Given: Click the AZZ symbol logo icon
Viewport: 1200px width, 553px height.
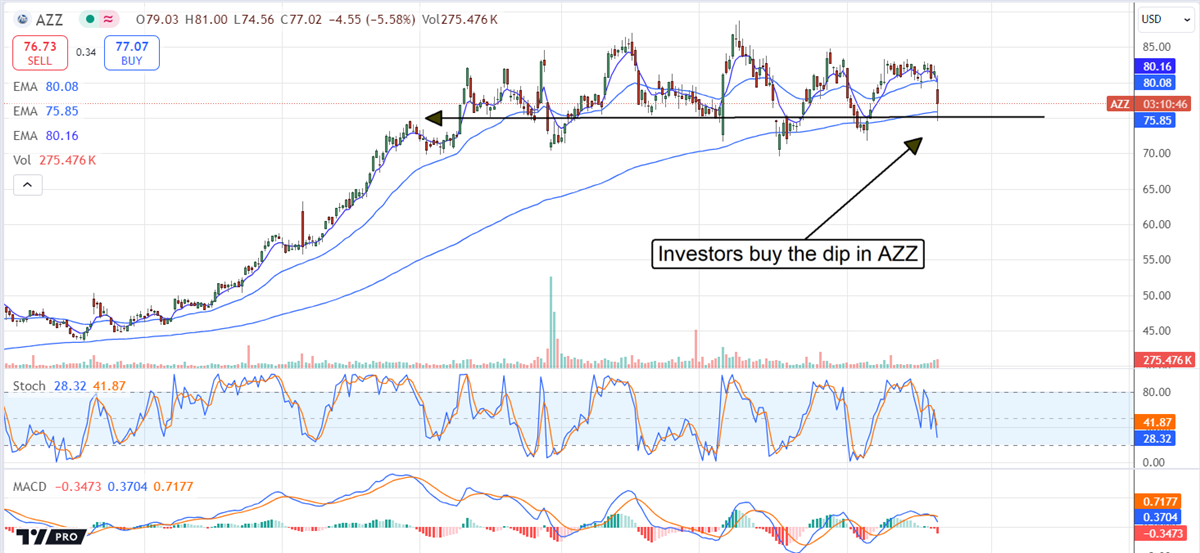Looking at the screenshot, I should pos(20,19).
